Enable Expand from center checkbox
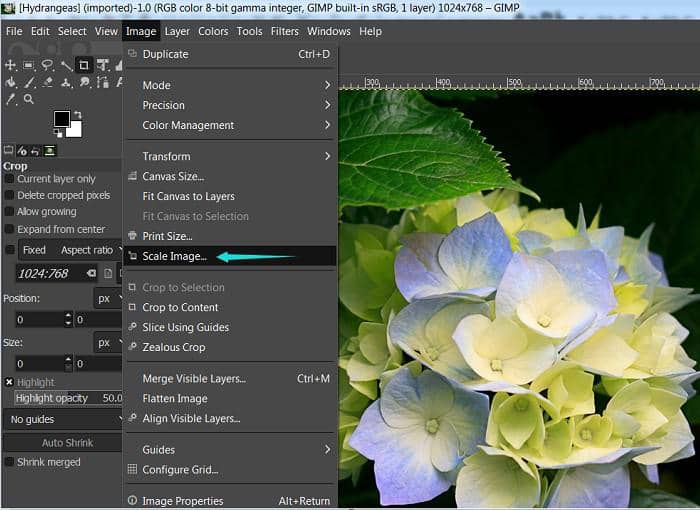700x510 pixels. [9, 229]
